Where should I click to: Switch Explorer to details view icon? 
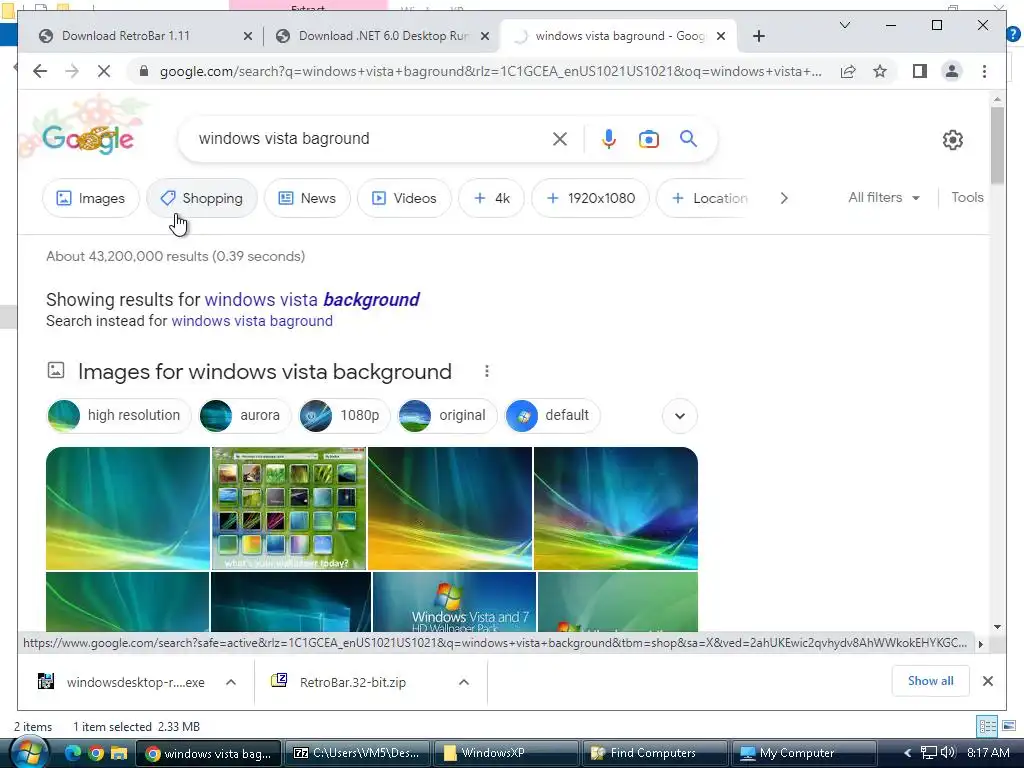coord(987,726)
